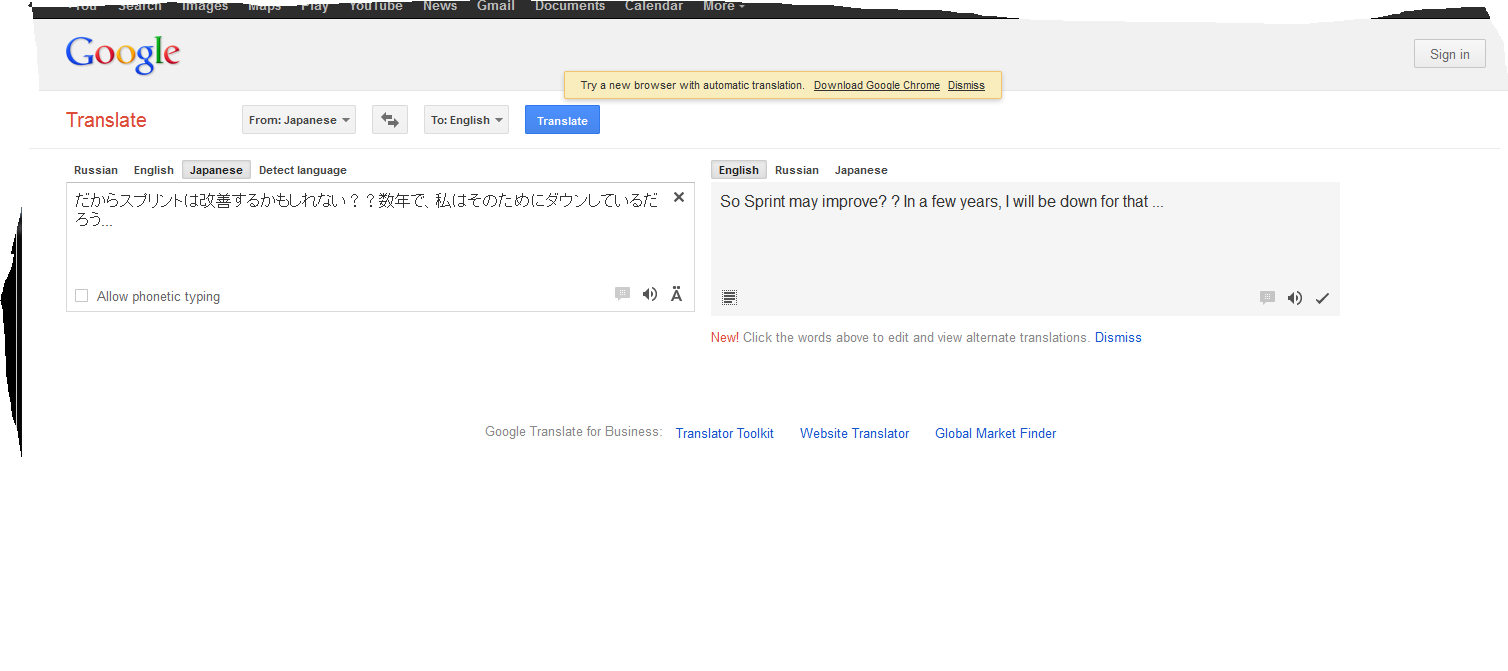The width and height of the screenshot is (1508, 671).
Task: Open the Website Translator link
Action: (855, 433)
